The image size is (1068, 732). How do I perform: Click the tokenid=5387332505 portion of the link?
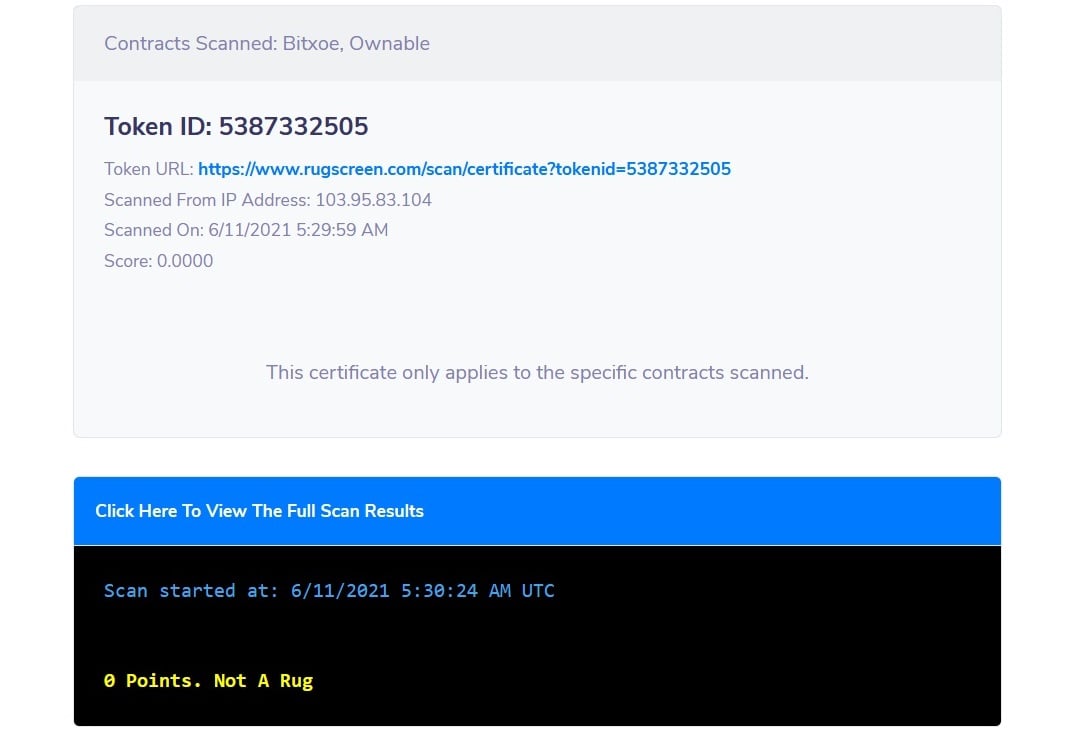[x=643, y=169]
